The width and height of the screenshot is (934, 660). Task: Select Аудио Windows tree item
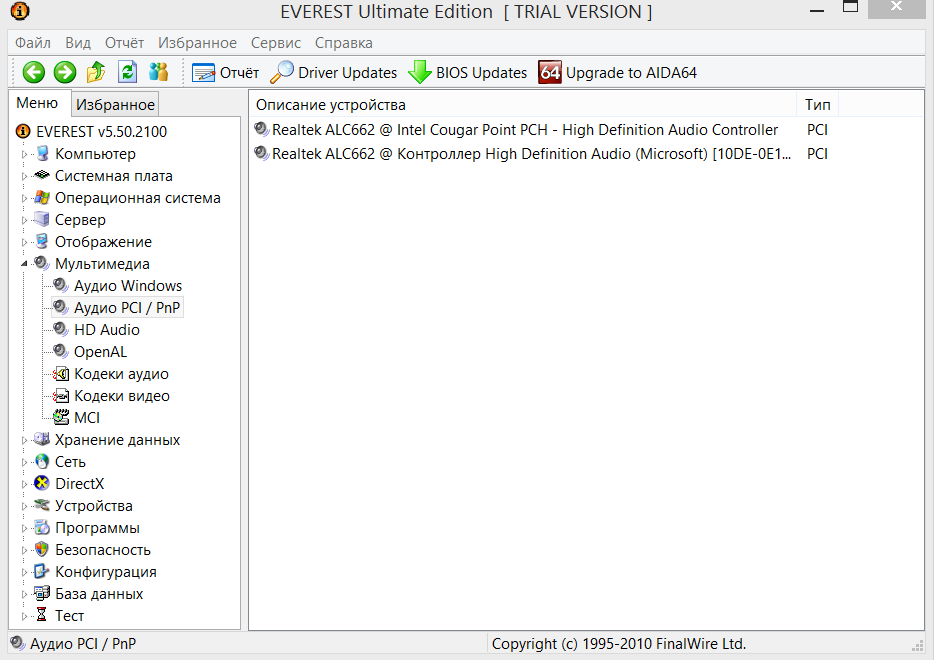click(128, 286)
